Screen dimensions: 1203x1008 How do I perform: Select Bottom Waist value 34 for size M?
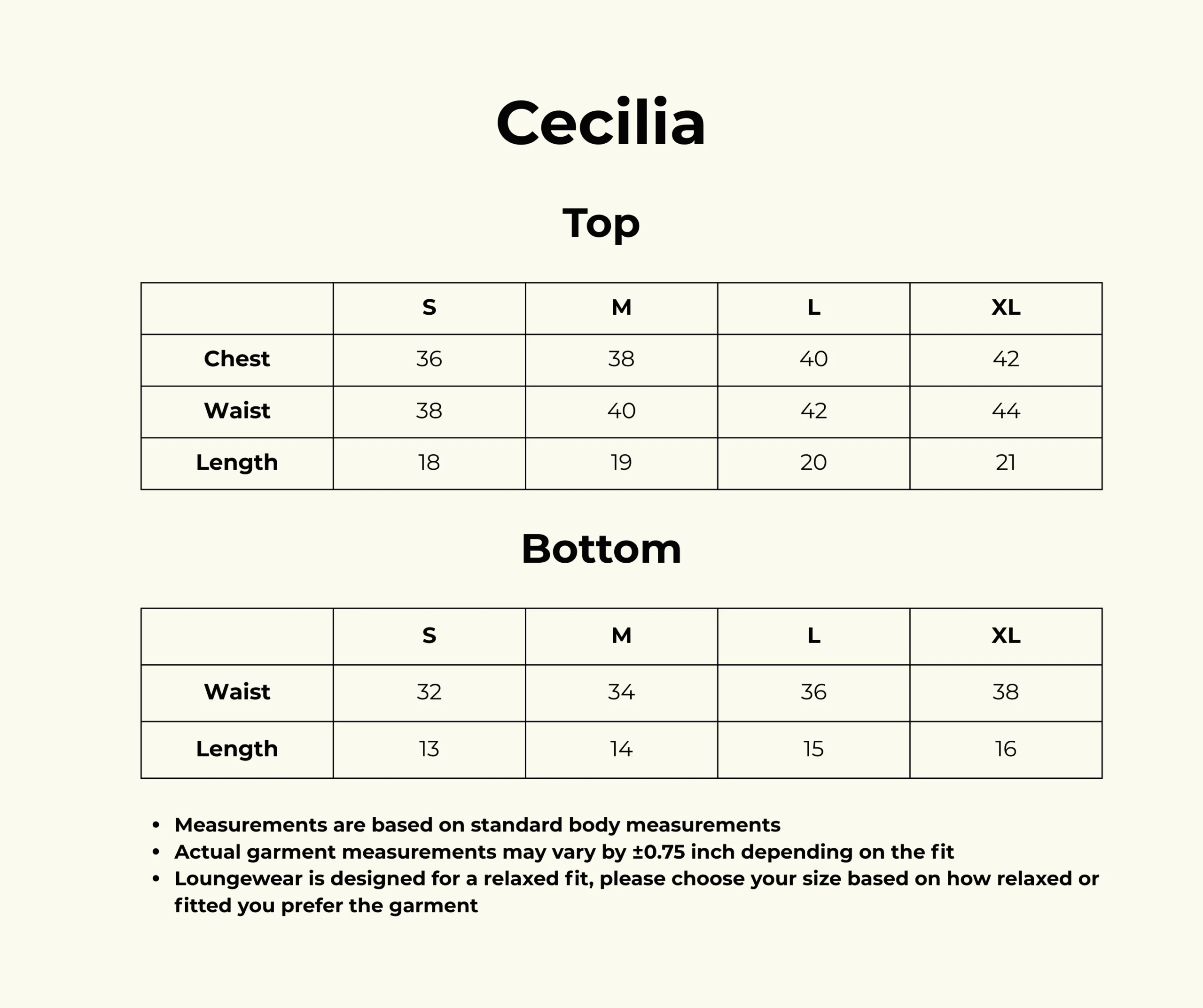[x=621, y=692]
